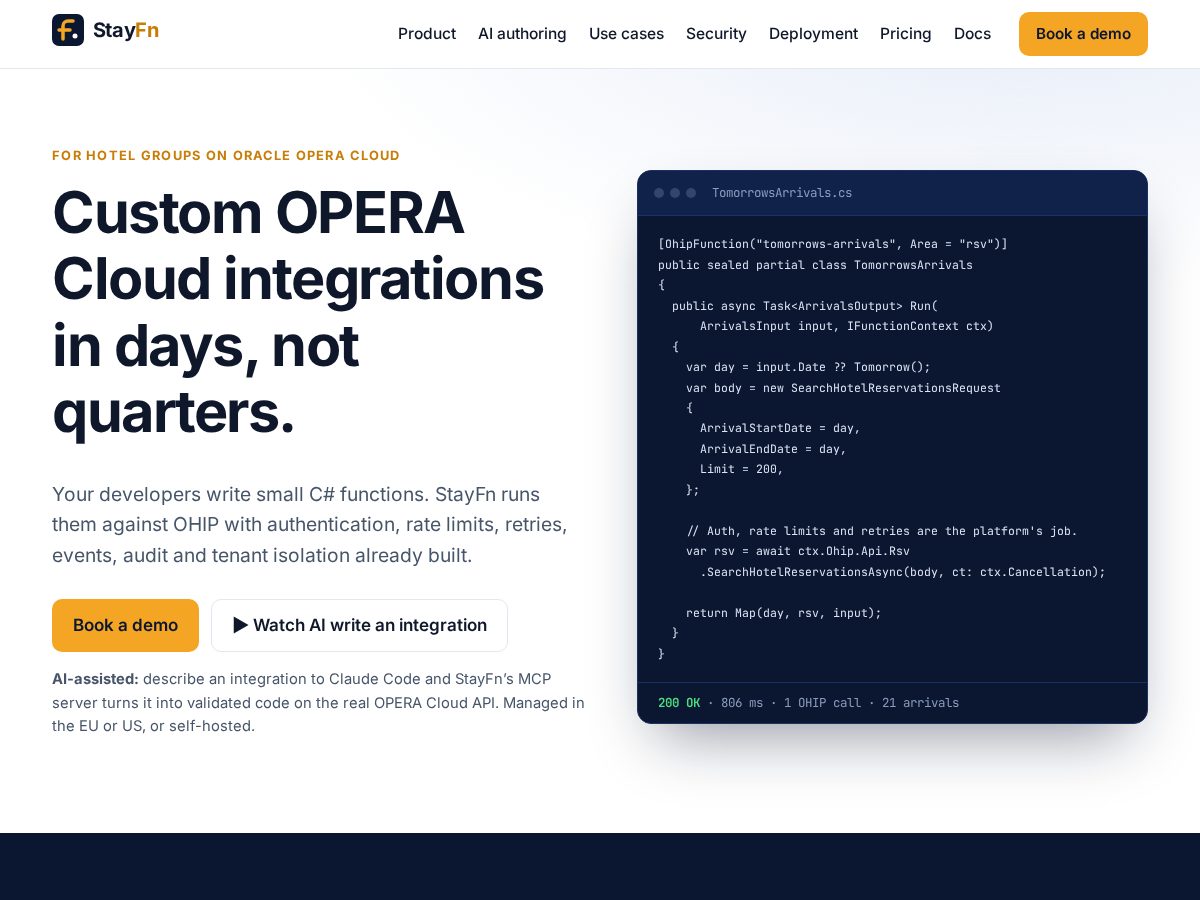Click the 'public sealed partial class TomorrowsArrivals' line

click(x=815, y=265)
